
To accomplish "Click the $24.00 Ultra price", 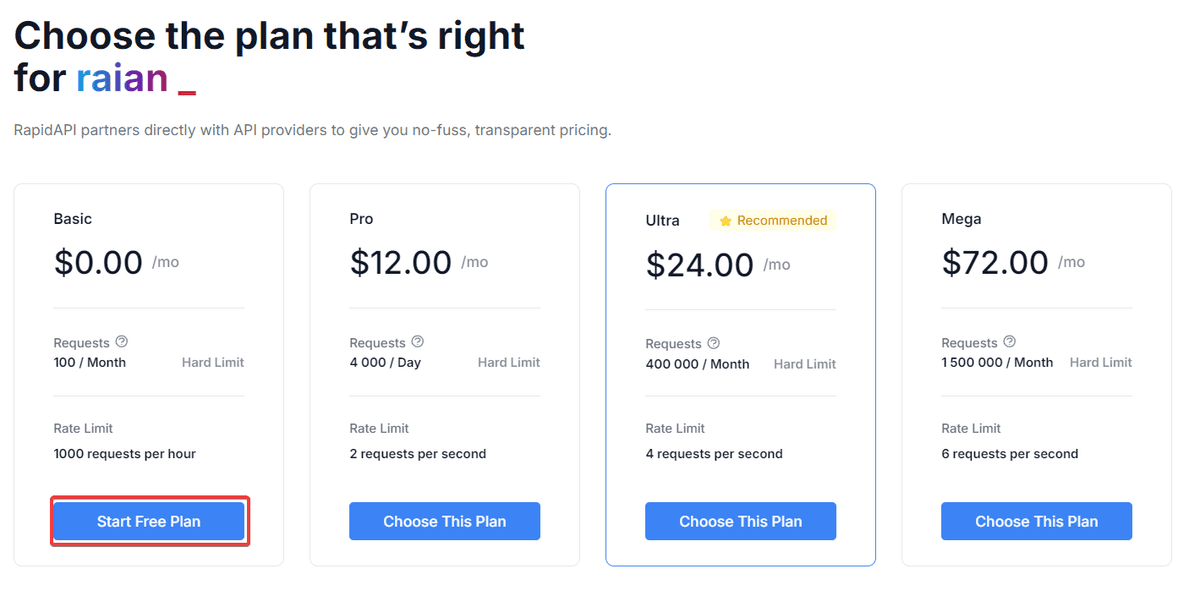I will [699, 265].
